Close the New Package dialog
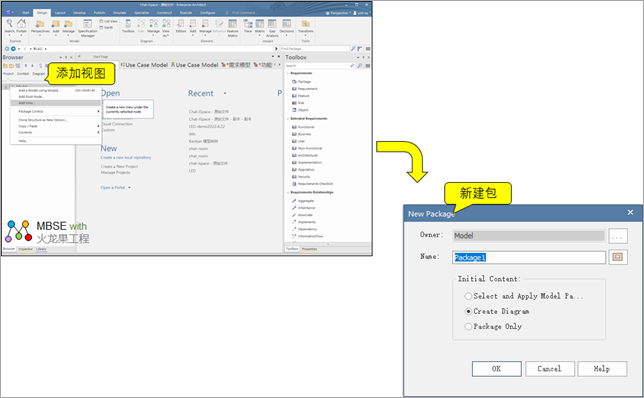Viewport: 644px width, 398px height. 630,213
